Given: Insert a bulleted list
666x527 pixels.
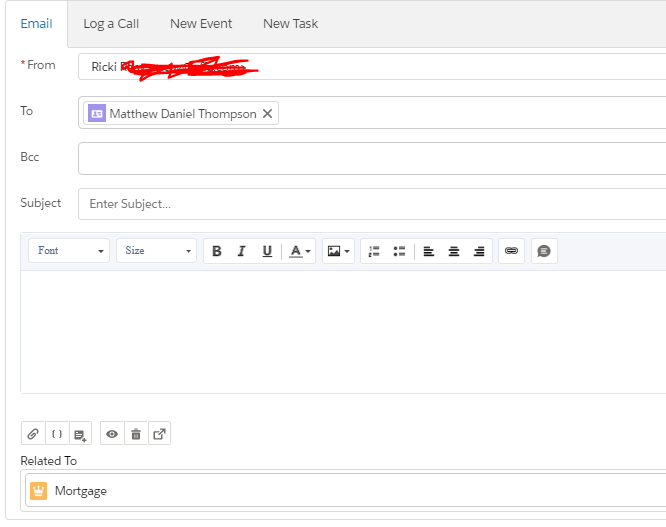Looking at the screenshot, I should pyautogui.click(x=399, y=251).
